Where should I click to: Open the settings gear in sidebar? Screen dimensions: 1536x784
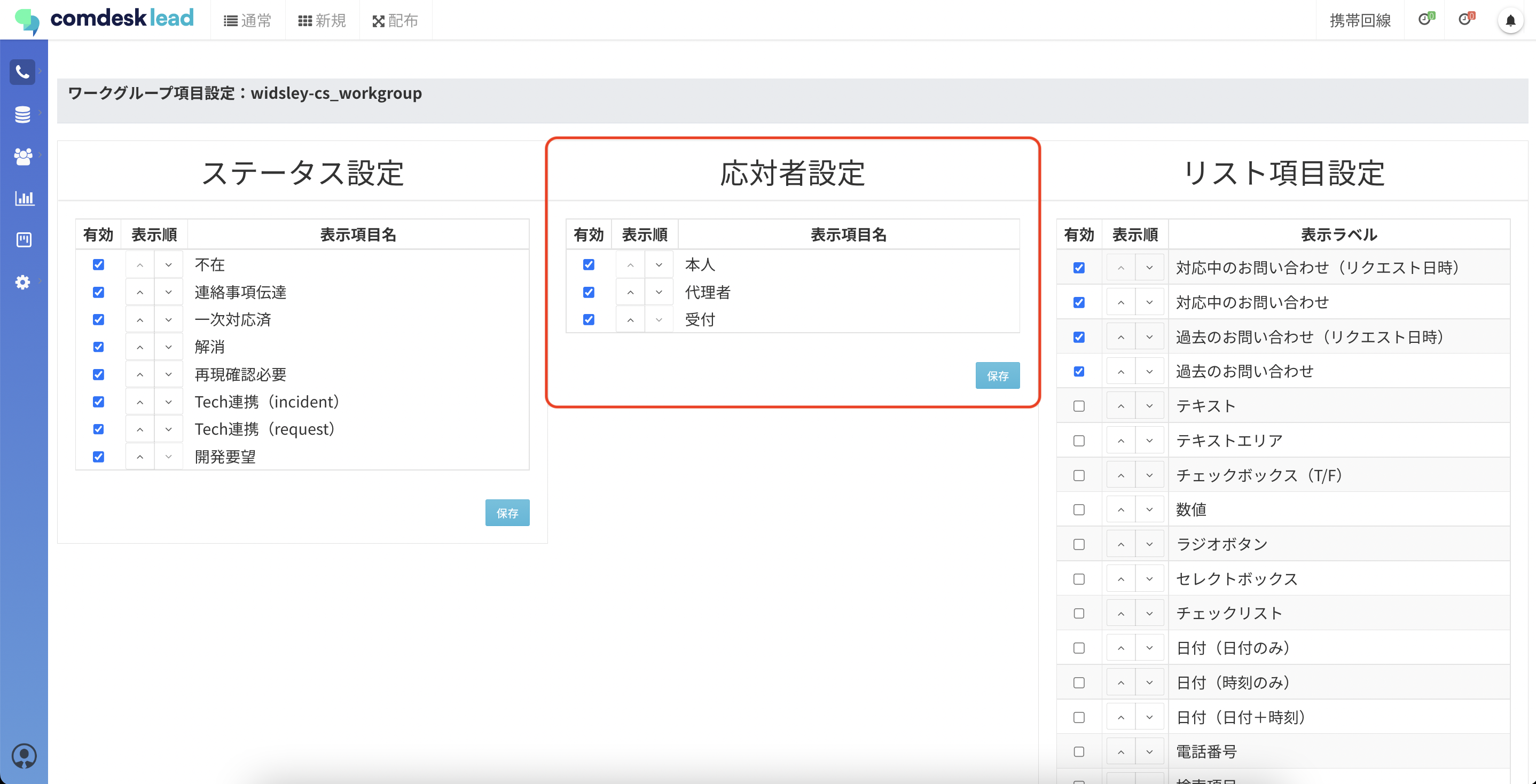click(x=22, y=281)
